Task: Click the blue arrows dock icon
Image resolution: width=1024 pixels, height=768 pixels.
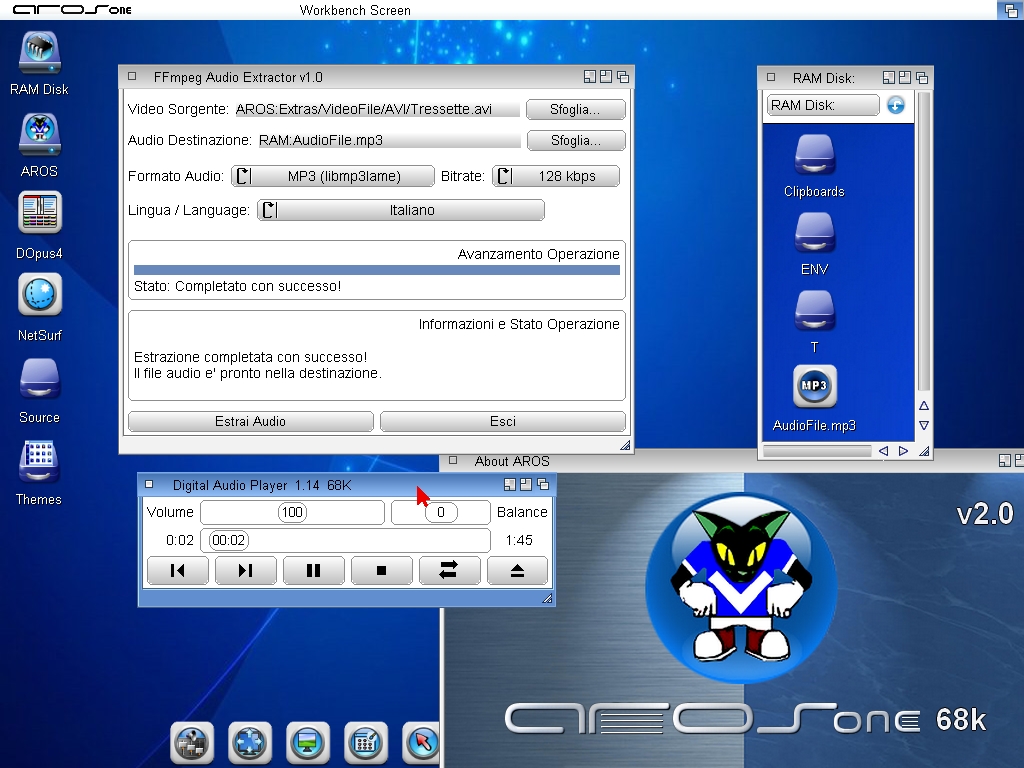Action: click(x=249, y=743)
